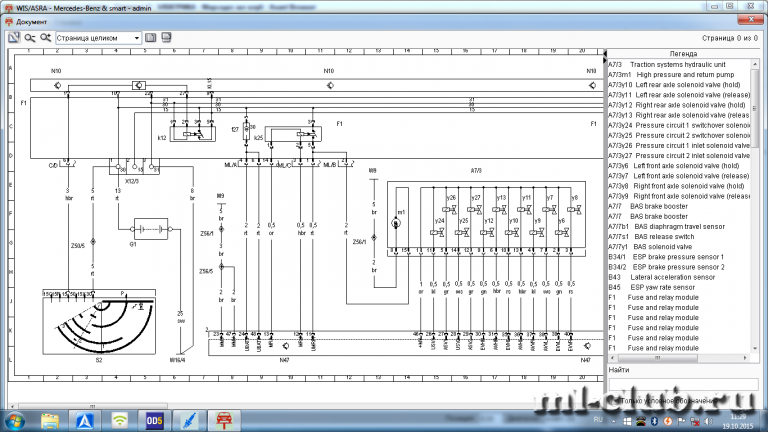Click the legend vertical scrollbar up arrow
The height and width of the screenshot is (432, 768).
click(754, 64)
